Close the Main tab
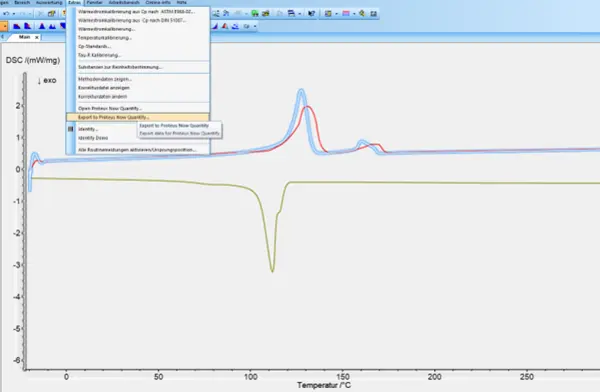Image resolution: width=600 pixels, height=392 pixels. coord(37,38)
